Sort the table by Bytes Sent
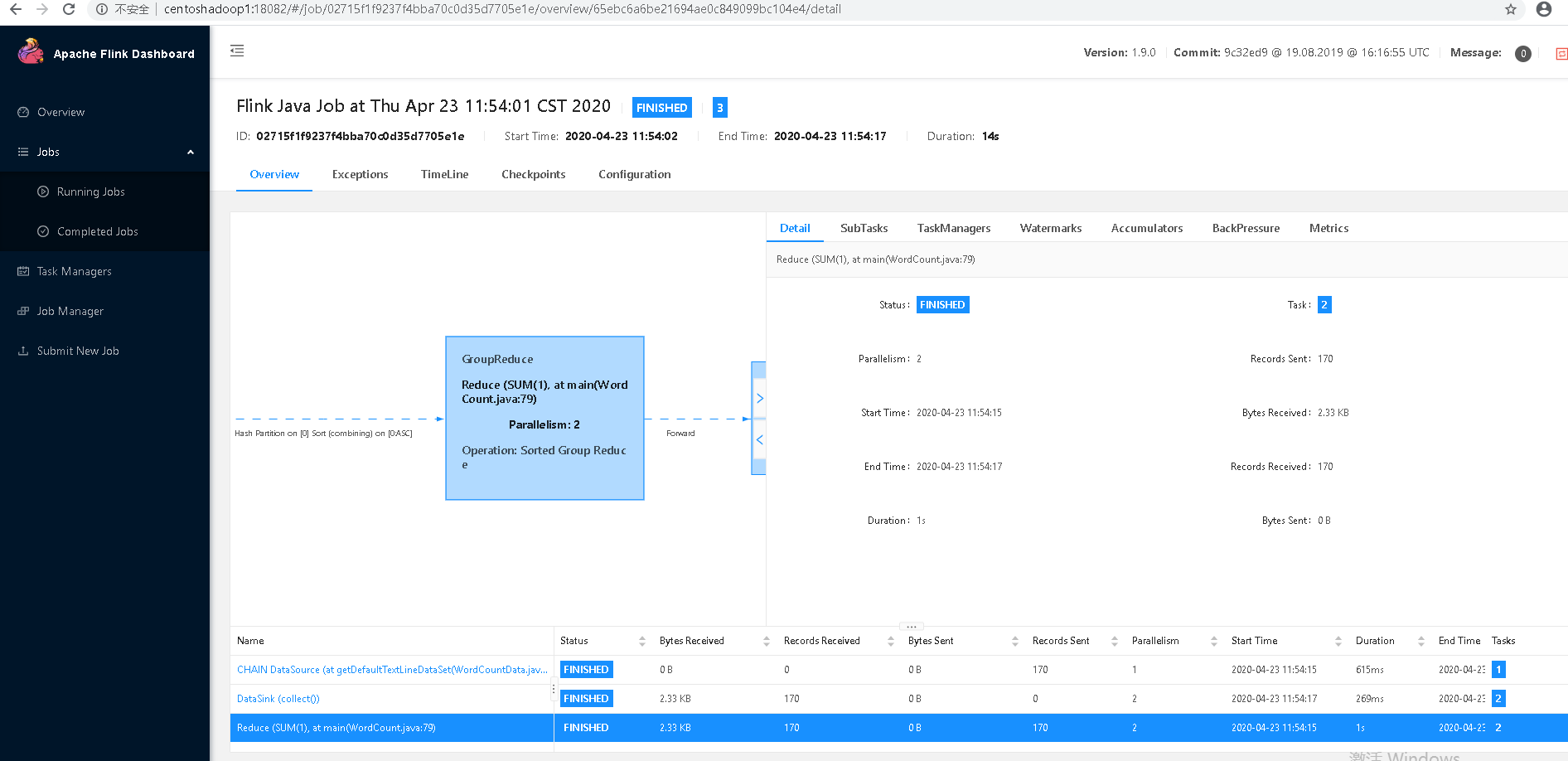 click(1015, 641)
